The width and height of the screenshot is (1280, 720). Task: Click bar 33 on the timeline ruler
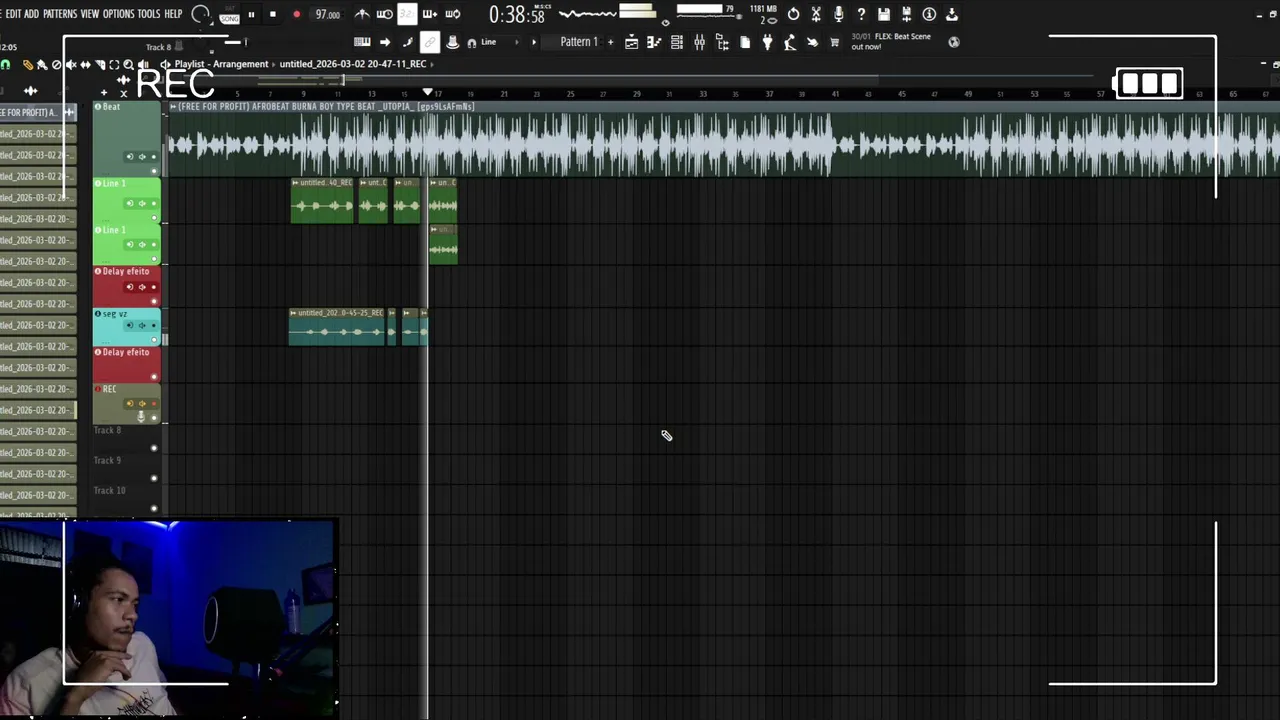coord(703,94)
